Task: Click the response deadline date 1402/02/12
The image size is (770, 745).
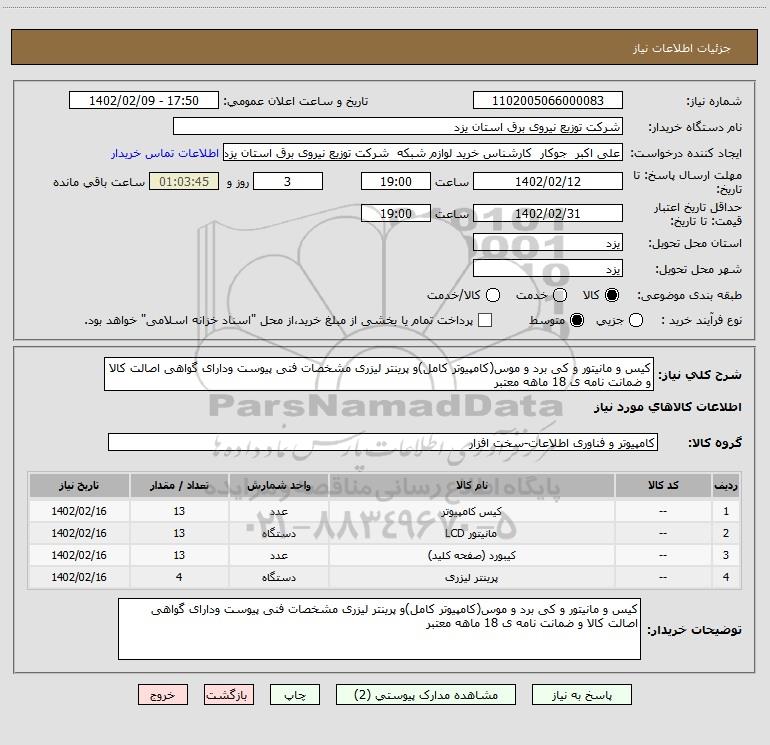Action: pos(548,181)
